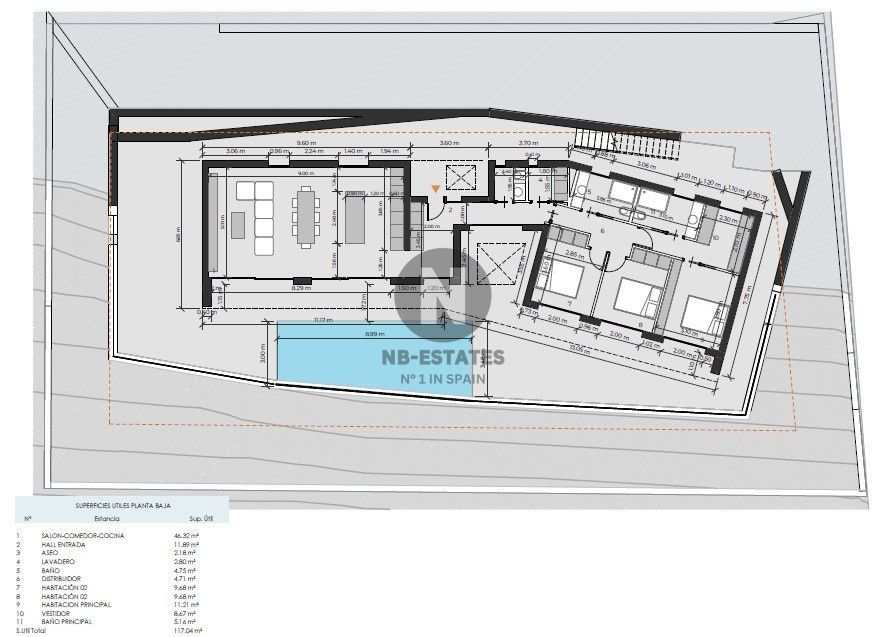
Task: Select the 'ASEO' row label
Action: (x=50, y=553)
